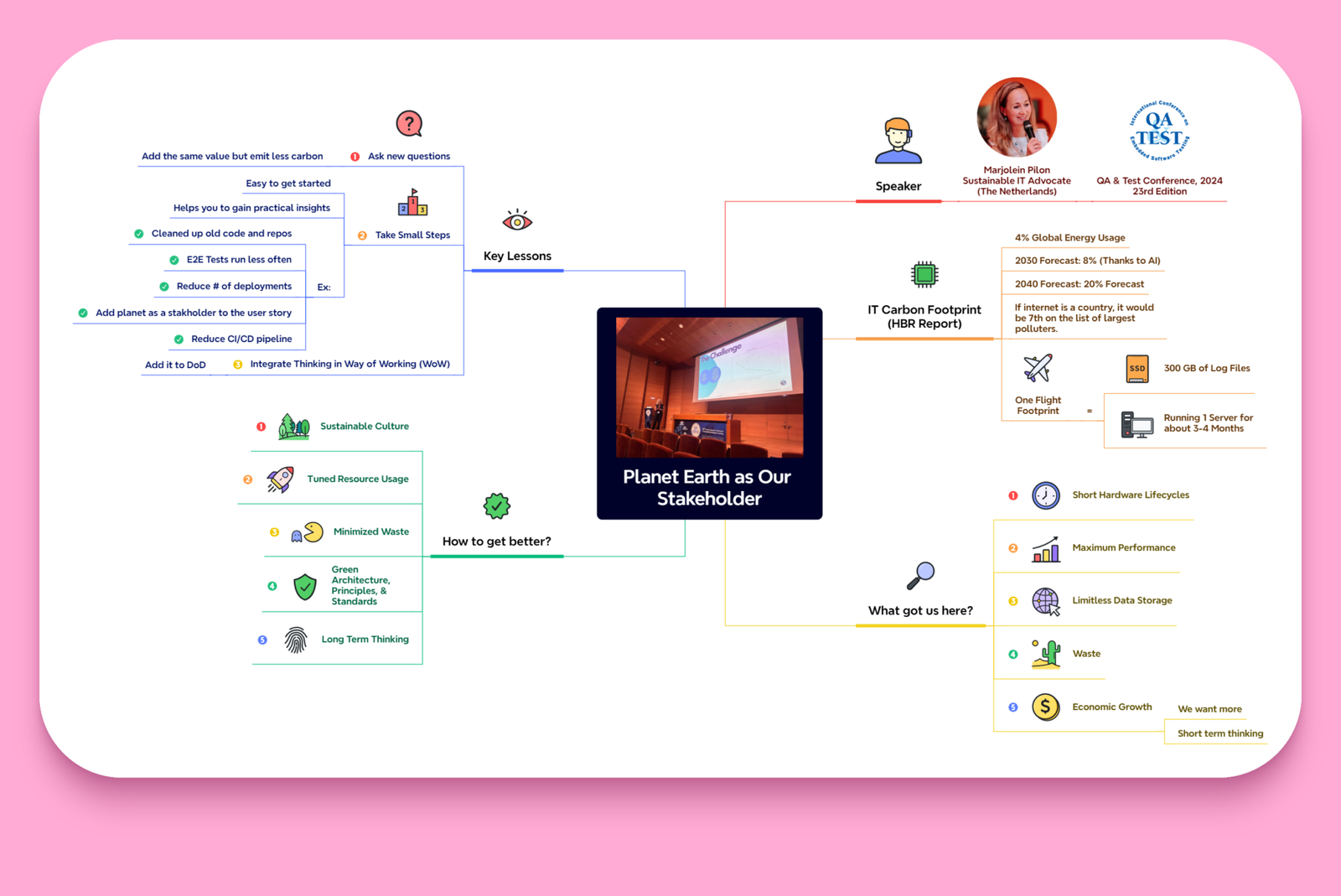Click the check mark beside E2E Tests run less often
Viewport: 1341px width, 896px height.
[174, 260]
